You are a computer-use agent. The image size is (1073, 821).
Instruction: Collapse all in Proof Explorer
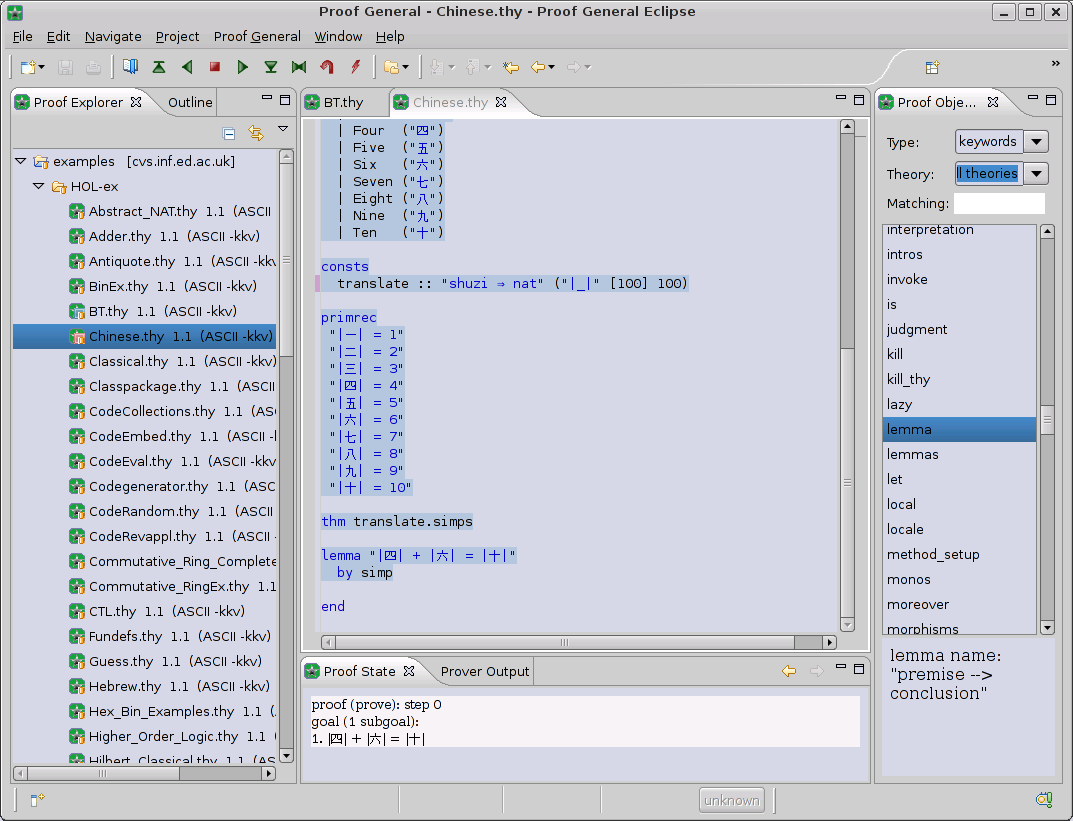229,133
